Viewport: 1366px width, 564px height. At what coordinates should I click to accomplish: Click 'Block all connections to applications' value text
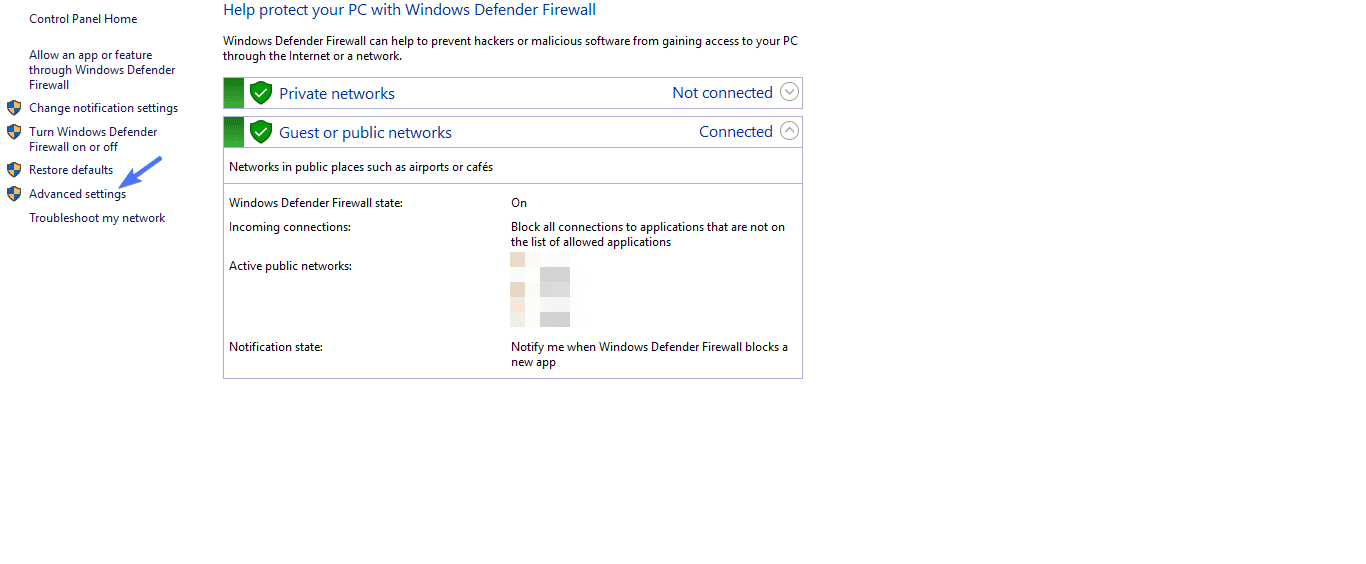648,234
